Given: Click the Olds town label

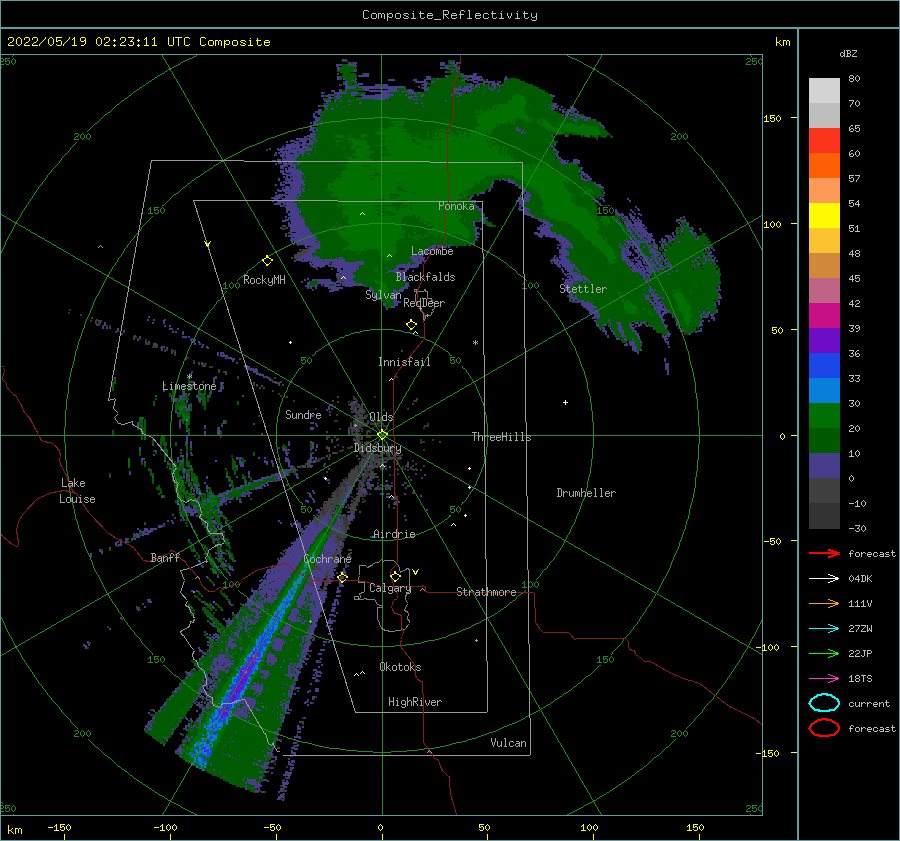Looking at the screenshot, I should tap(381, 417).
